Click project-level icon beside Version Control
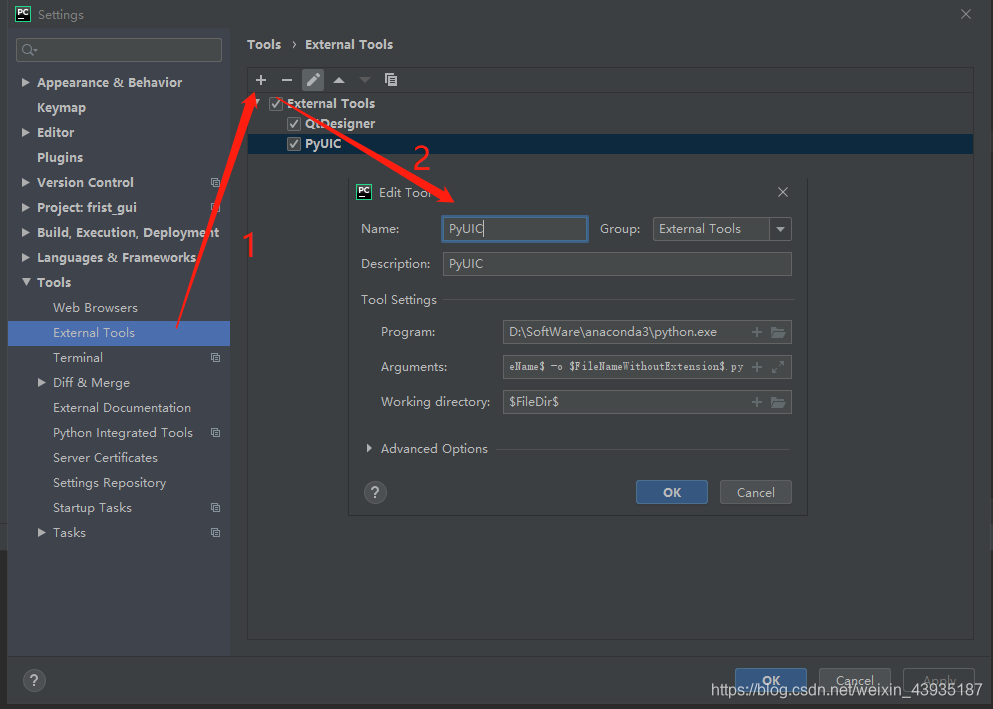Viewport: 993px width, 709px height. 215,183
